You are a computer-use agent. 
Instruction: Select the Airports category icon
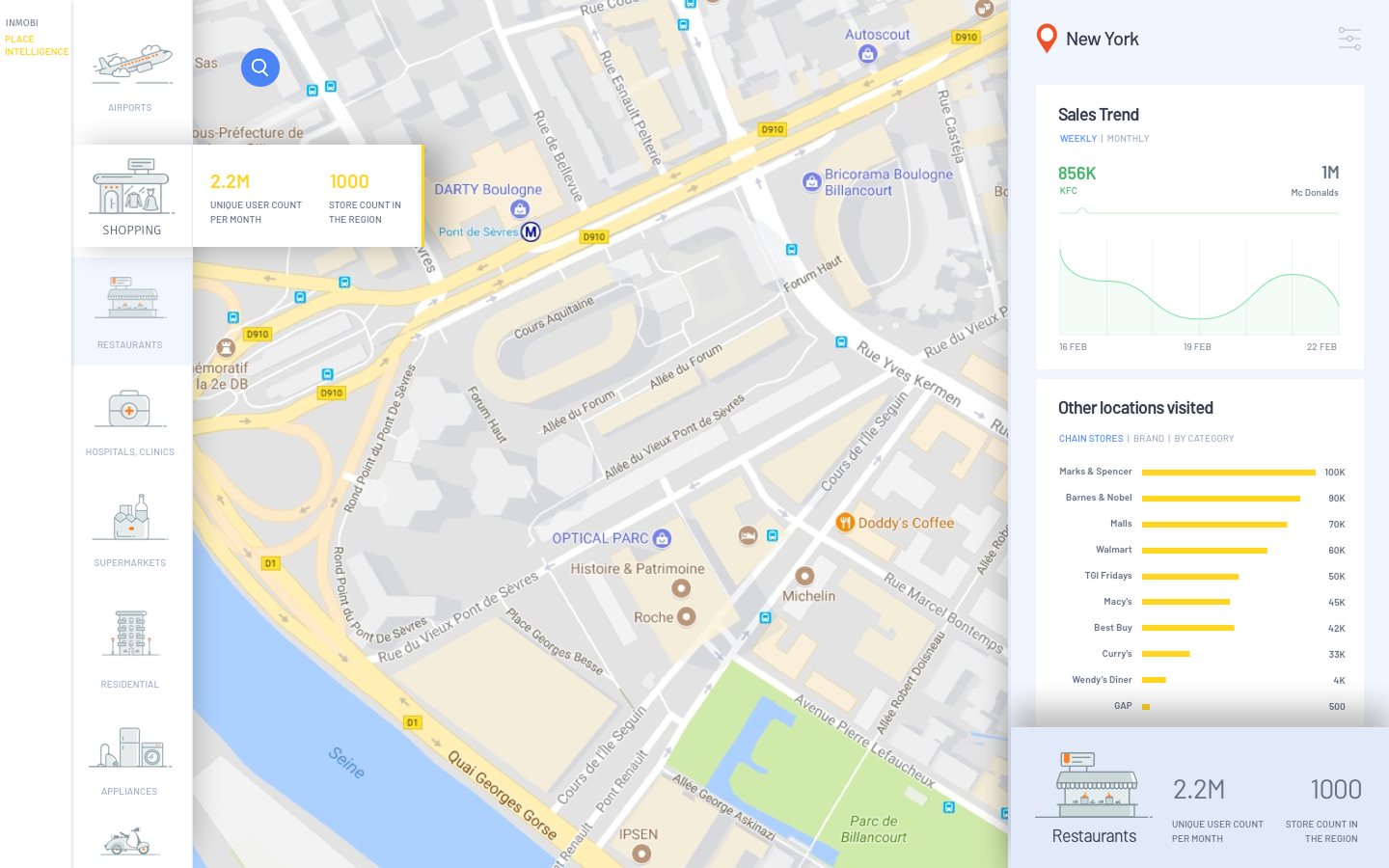pyautogui.click(x=132, y=65)
